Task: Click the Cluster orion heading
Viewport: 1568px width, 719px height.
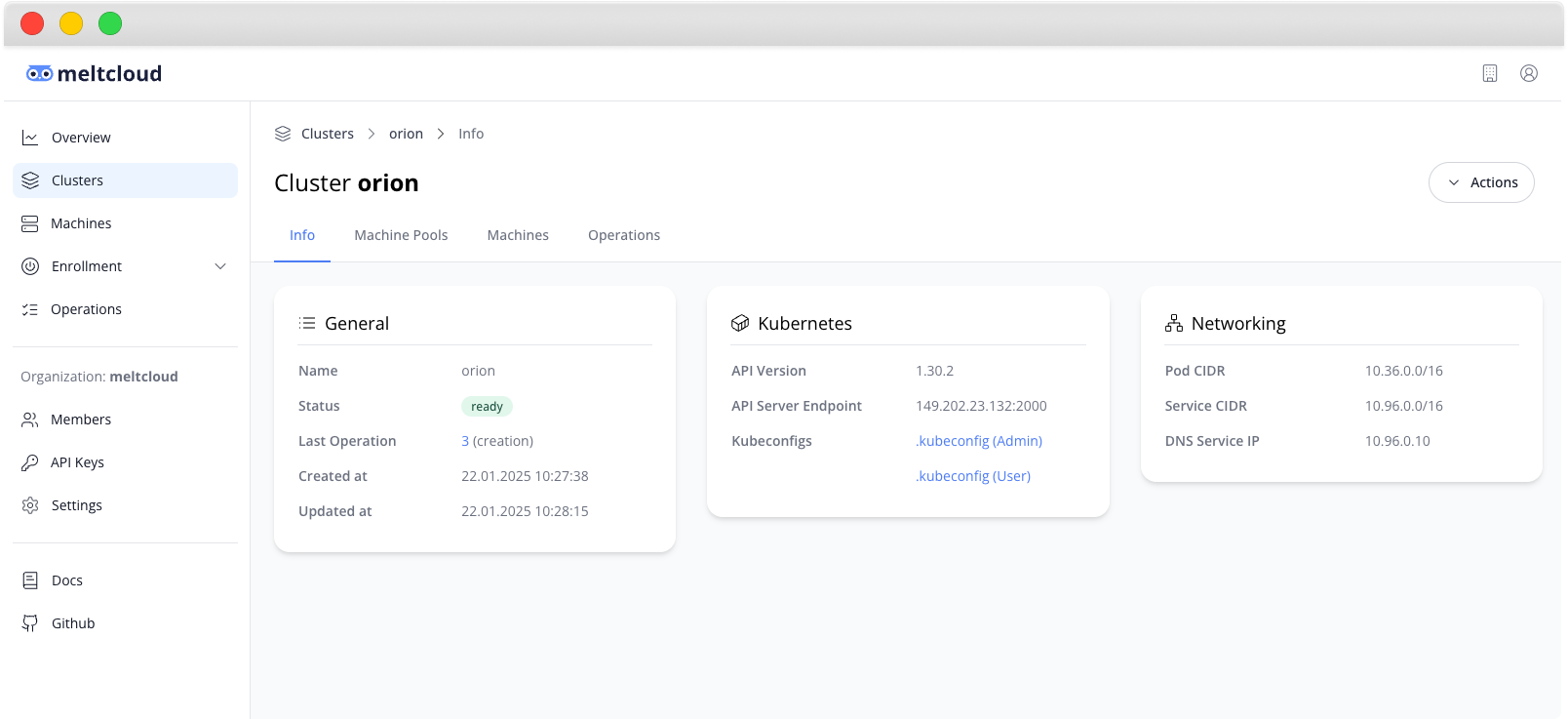Action: [346, 183]
